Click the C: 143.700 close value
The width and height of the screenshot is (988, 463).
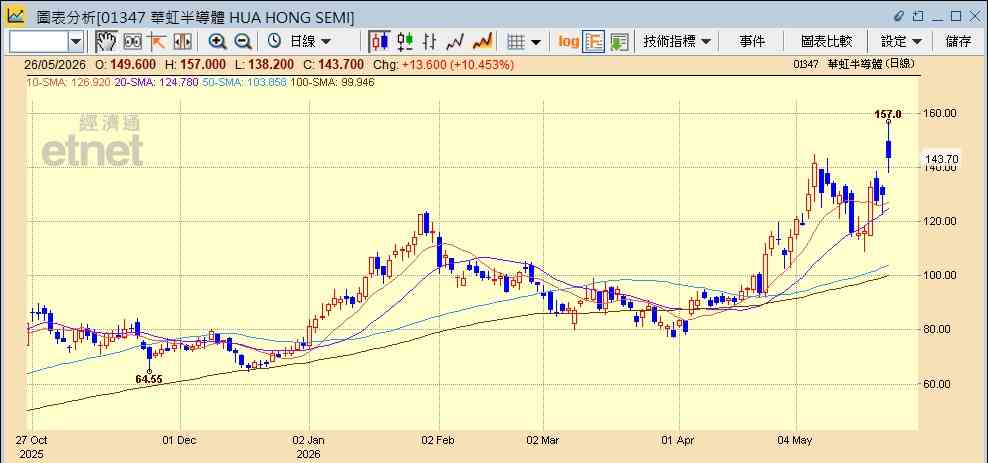(333, 64)
